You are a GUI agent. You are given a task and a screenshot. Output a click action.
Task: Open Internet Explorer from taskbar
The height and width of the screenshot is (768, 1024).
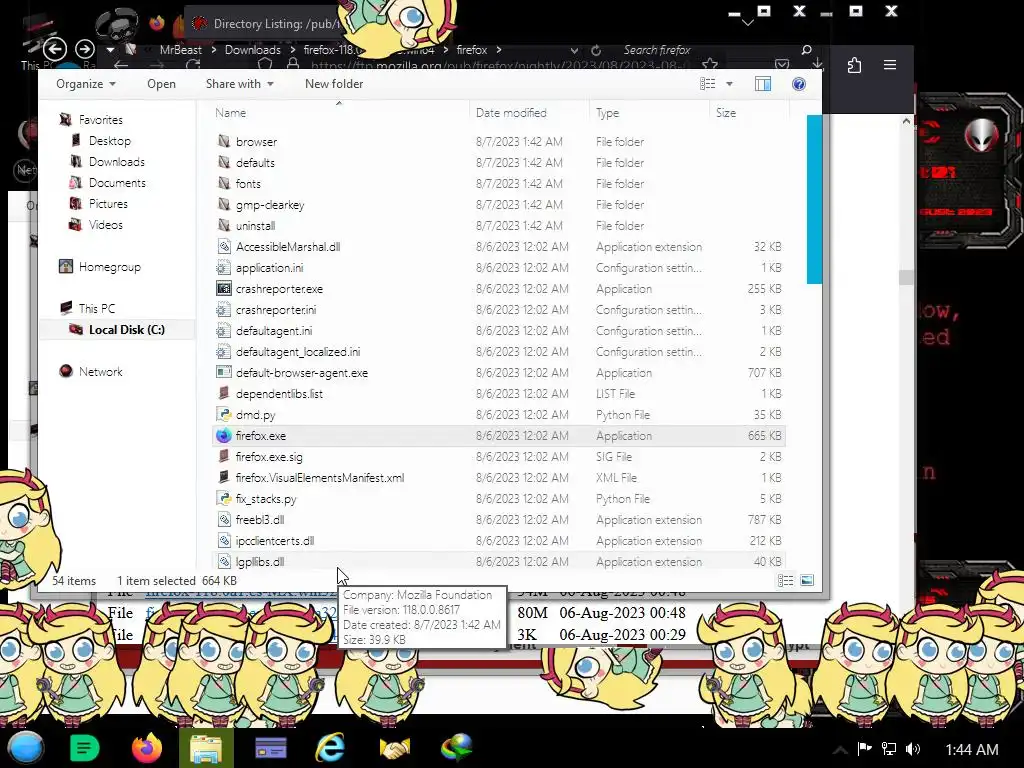click(330, 748)
